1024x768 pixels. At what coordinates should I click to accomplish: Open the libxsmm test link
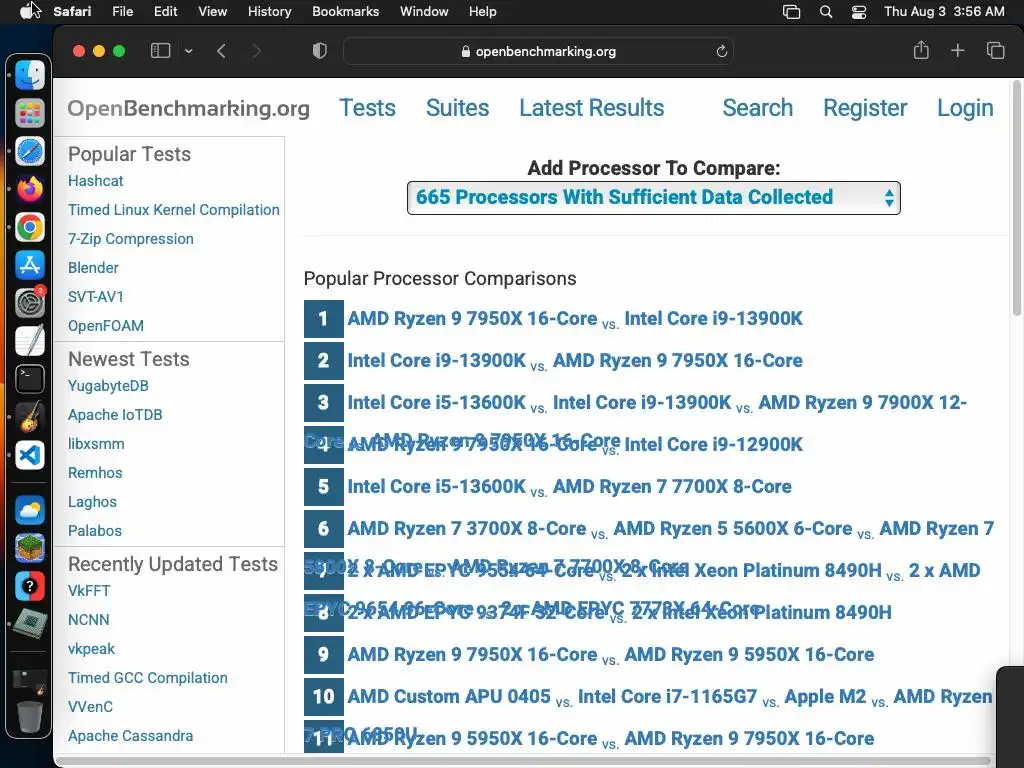point(96,443)
